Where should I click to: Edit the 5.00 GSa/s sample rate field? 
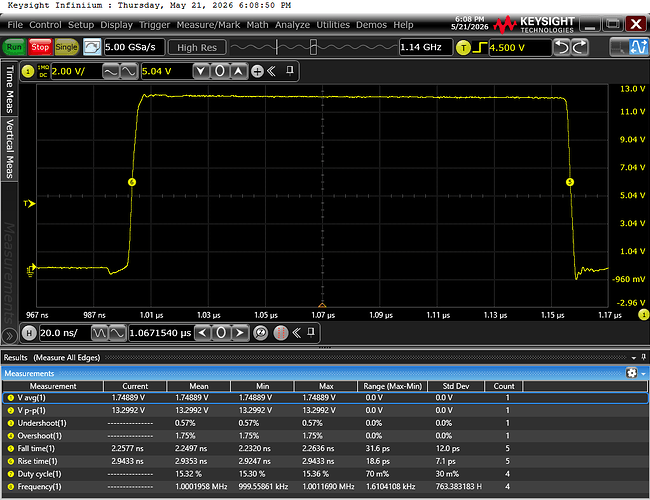tap(134, 47)
